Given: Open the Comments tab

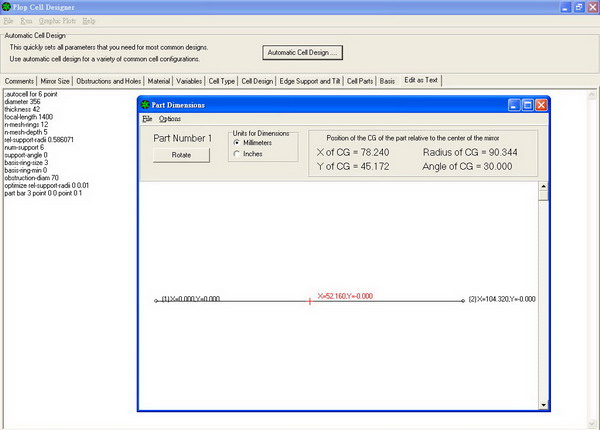Looking at the screenshot, I should click(x=20, y=81).
